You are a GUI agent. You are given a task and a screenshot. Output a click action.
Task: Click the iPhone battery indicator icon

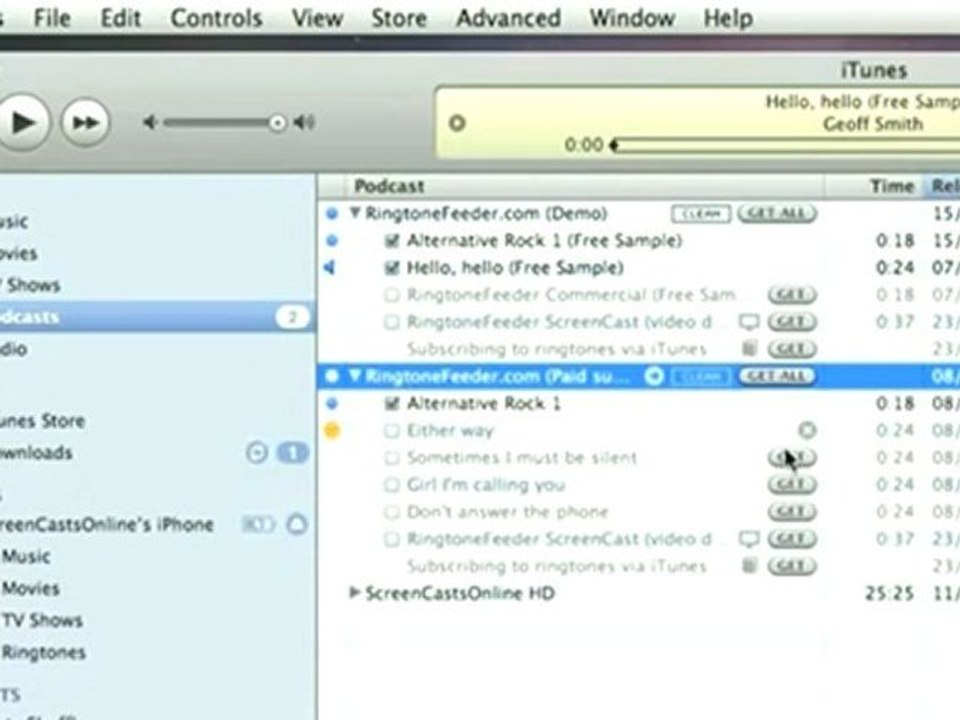258,525
